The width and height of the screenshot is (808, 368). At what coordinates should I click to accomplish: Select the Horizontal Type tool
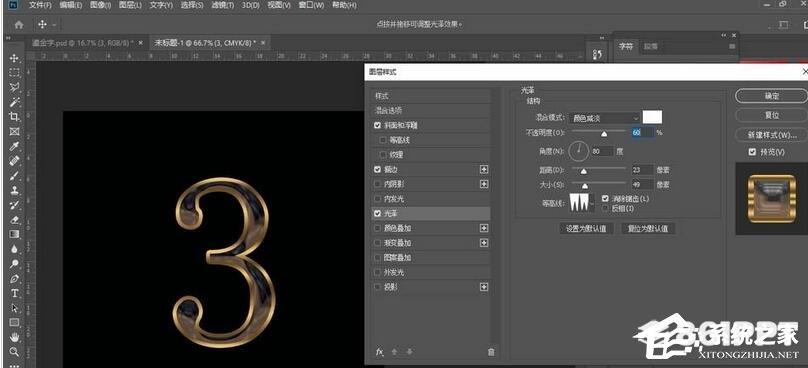(14, 293)
